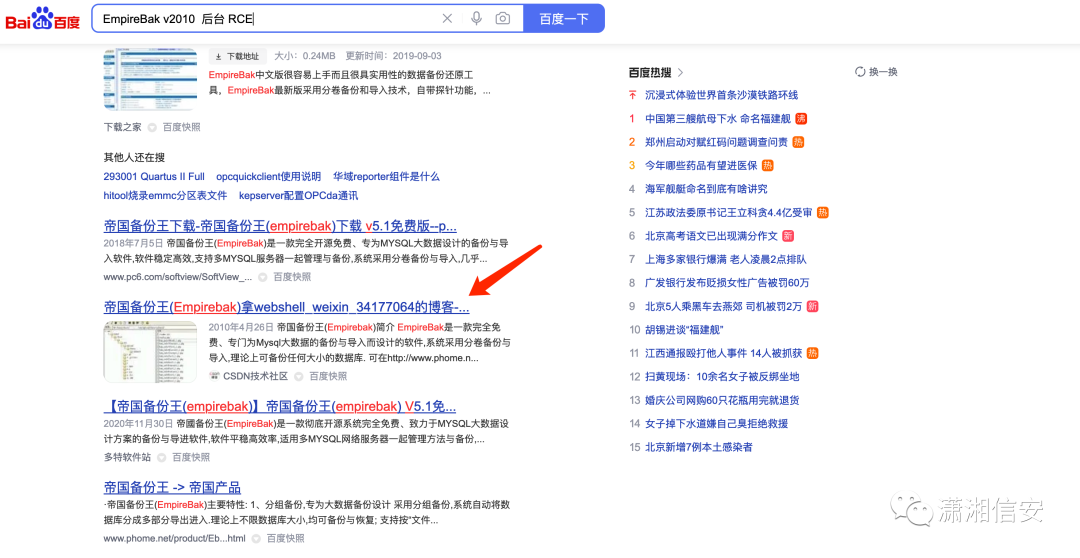Screen dimensions: 1080x558
Task: Open hot search 江苏政法委原书记王立科贪4.4亿受审
Action: 729,212
